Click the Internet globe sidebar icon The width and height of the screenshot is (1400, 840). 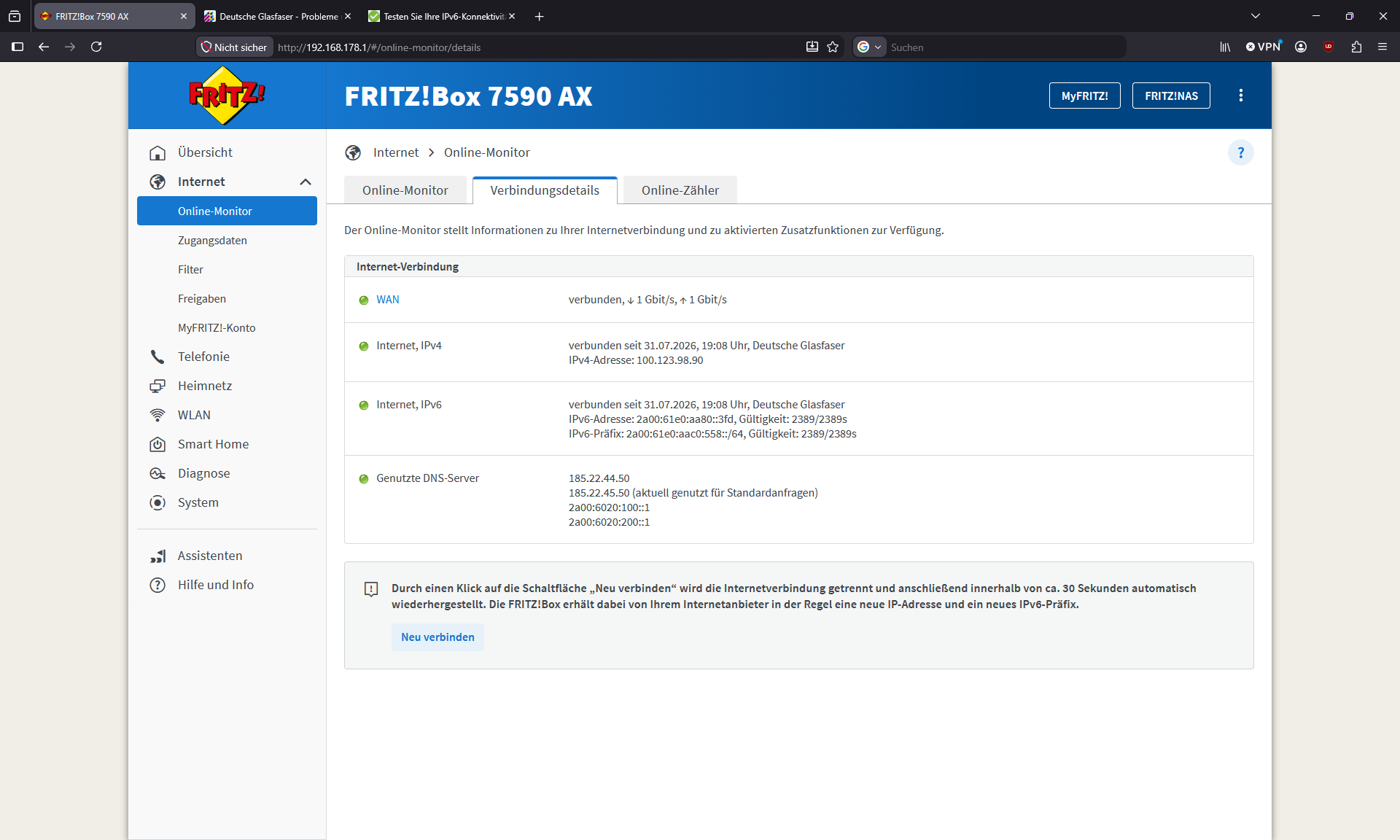tap(157, 182)
